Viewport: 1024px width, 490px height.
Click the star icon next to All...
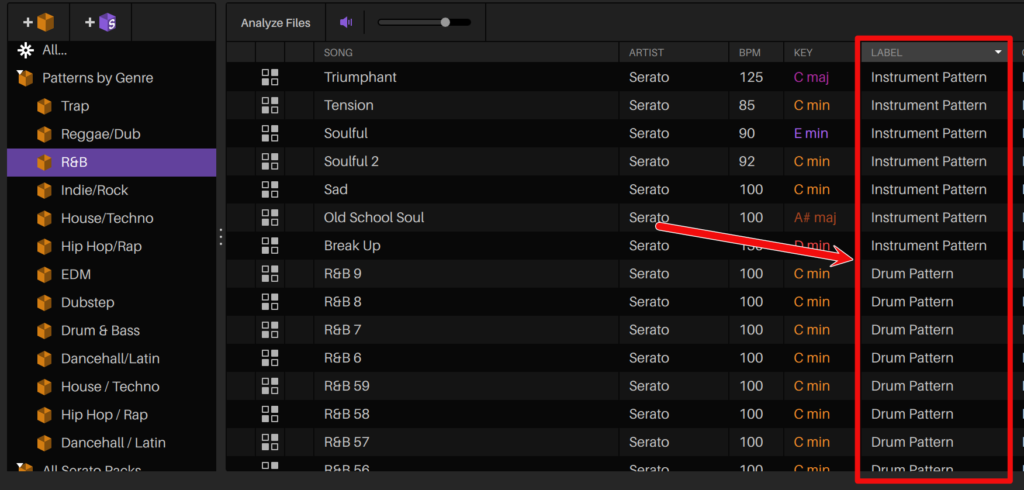[x=25, y=50]
